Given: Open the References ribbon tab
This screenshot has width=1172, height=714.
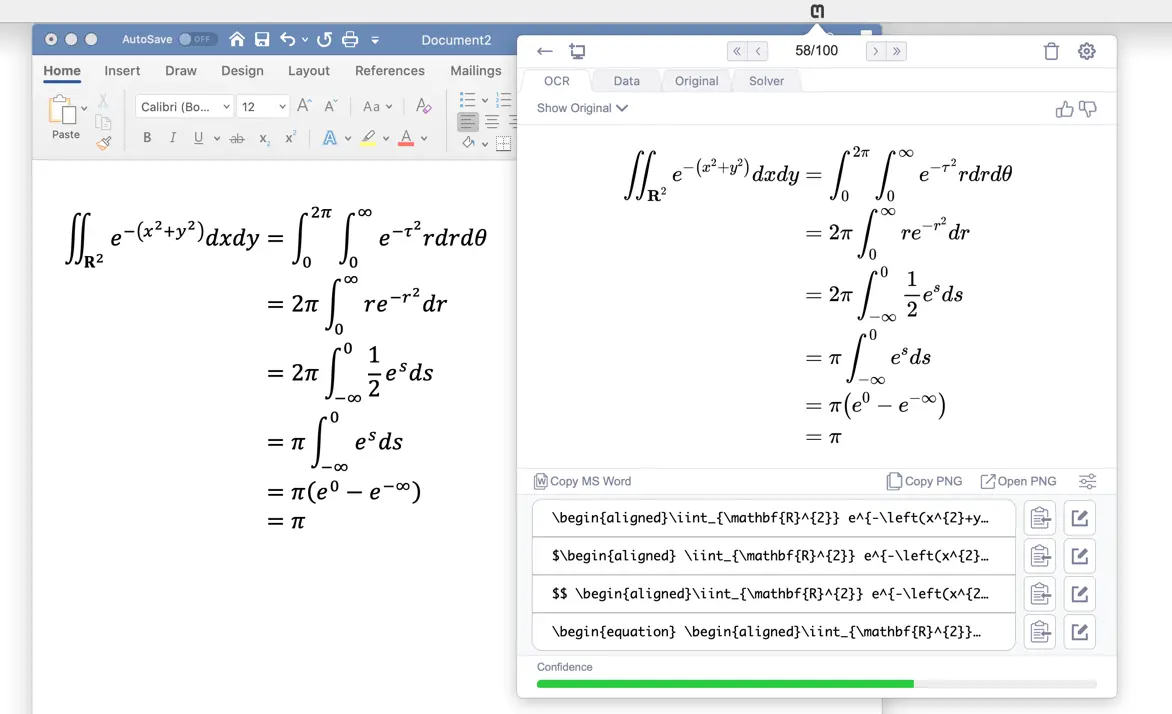Looking at the screenshot, I should tap(389, 71).
